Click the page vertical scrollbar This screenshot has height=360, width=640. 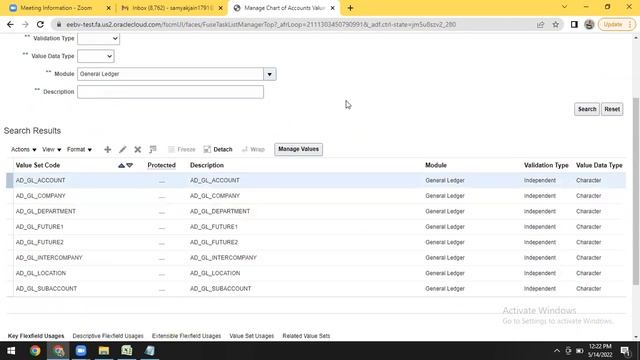636,191
